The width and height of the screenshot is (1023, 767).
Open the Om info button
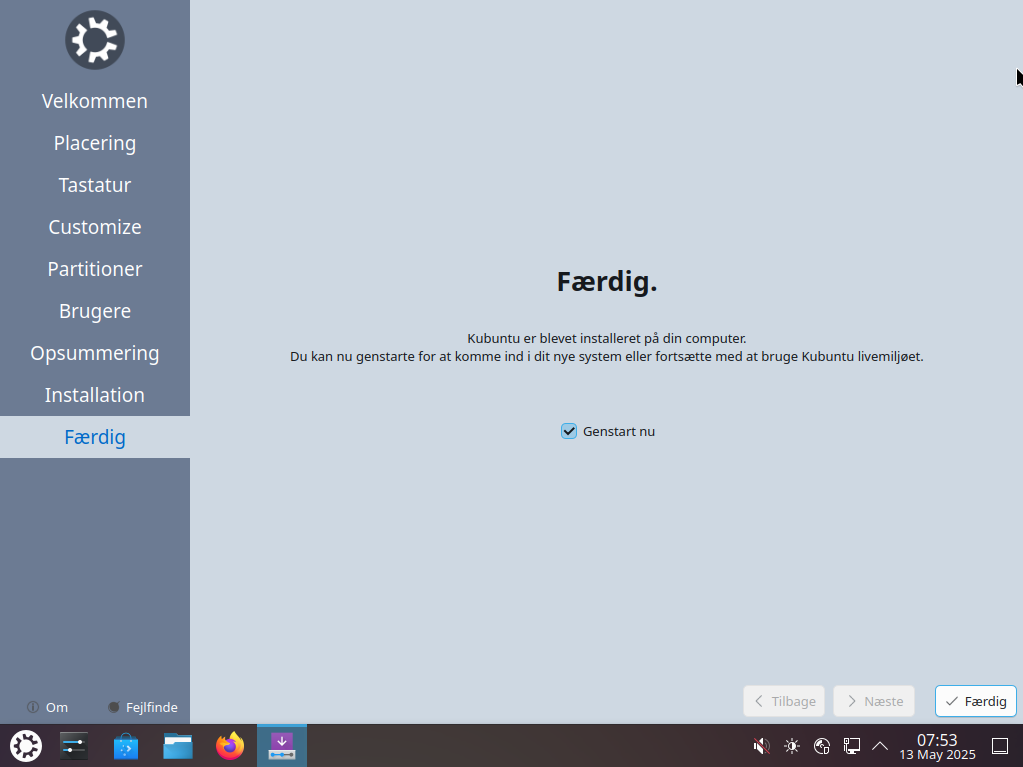point(47,707)
